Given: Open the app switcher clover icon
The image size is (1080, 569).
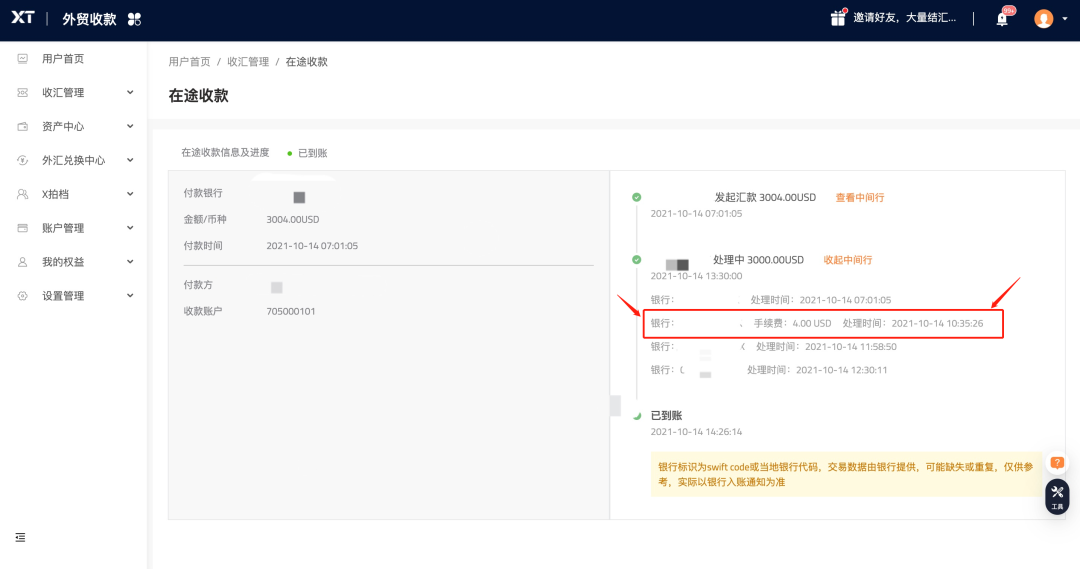Looking at the screenshot, I should click(x=134, y=19).
